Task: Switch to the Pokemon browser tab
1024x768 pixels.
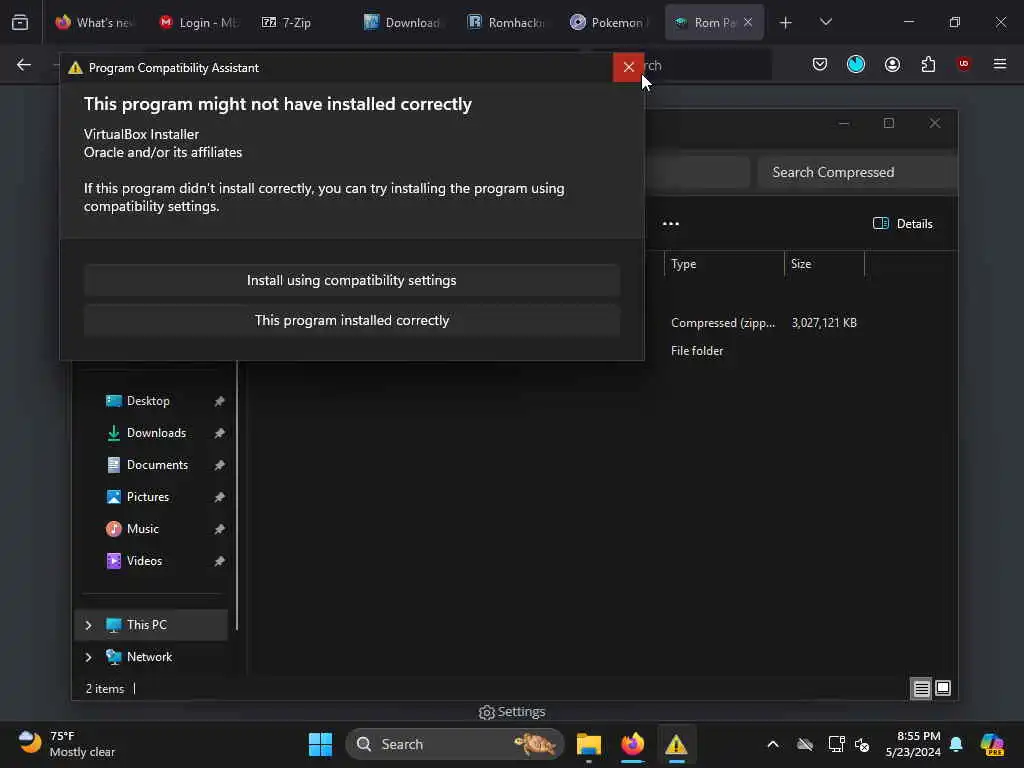Action: 608,23
